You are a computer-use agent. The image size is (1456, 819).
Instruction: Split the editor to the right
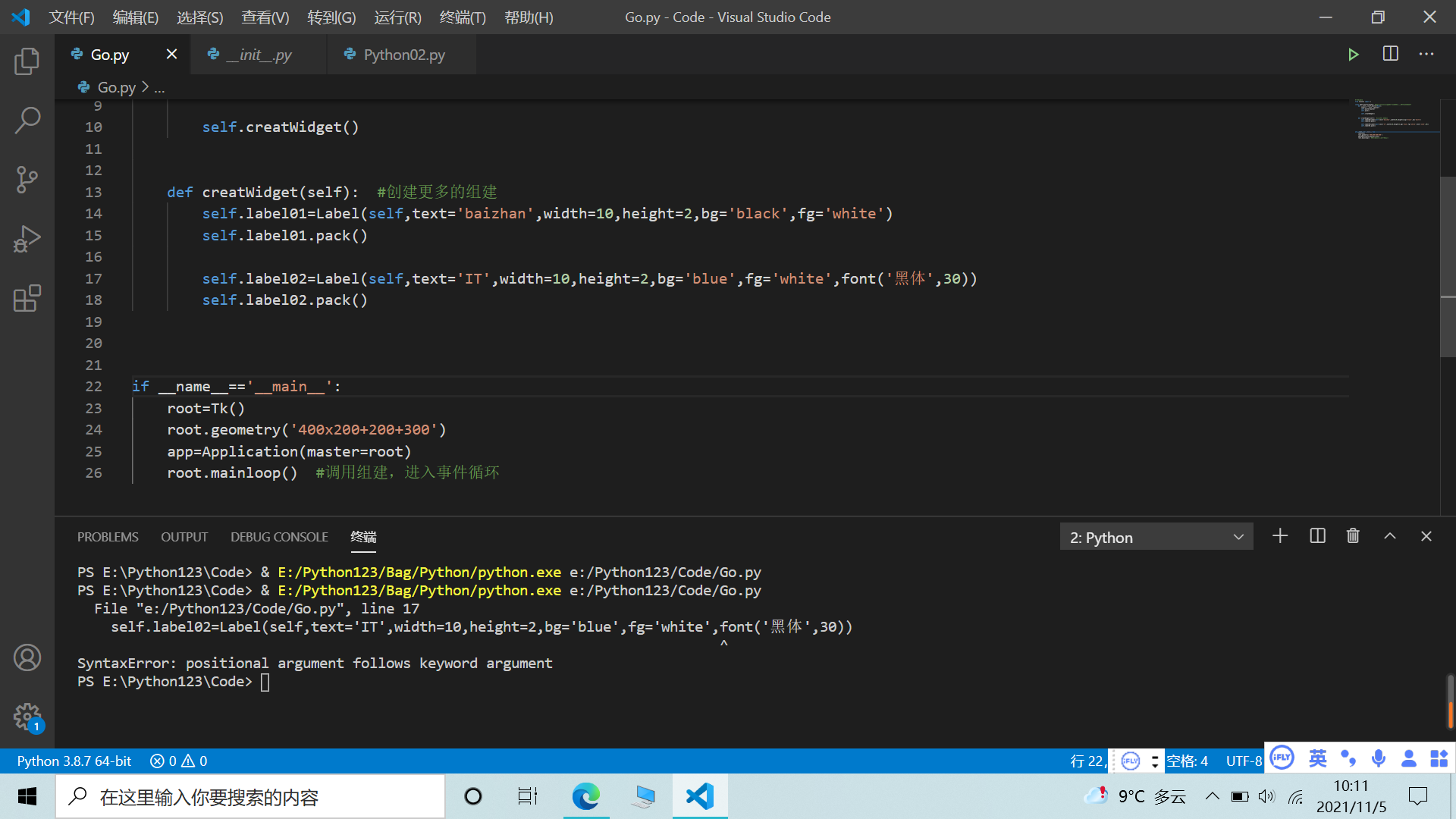[x=1390, y=54]
